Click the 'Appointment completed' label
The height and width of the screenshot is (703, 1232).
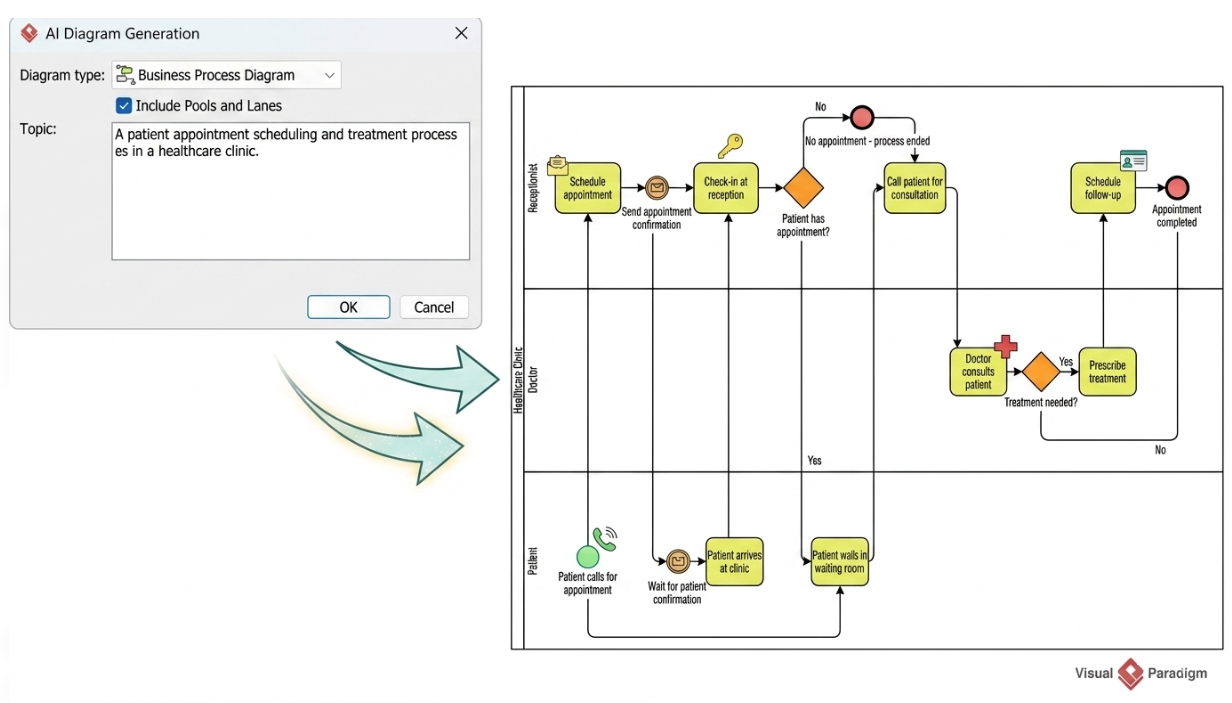pos(1177,216)
